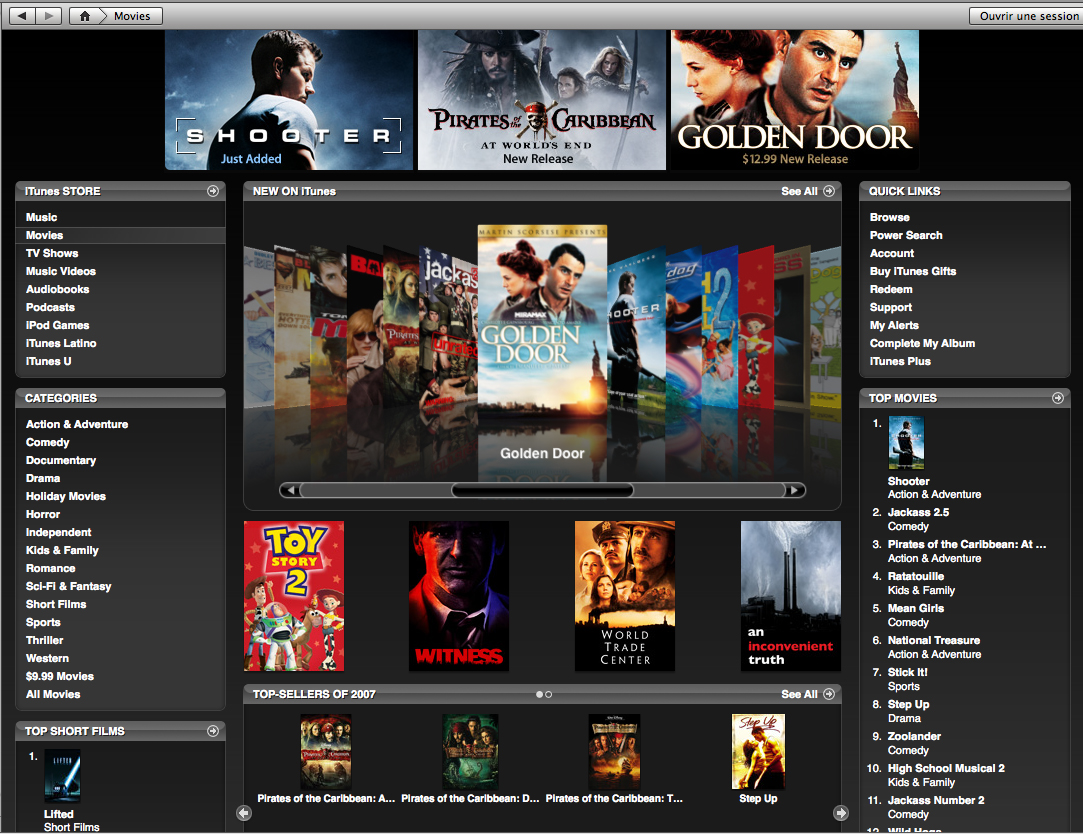The image size is (1083, 834).
Task: Open the Power Search quick link
Action: (905, 235)
